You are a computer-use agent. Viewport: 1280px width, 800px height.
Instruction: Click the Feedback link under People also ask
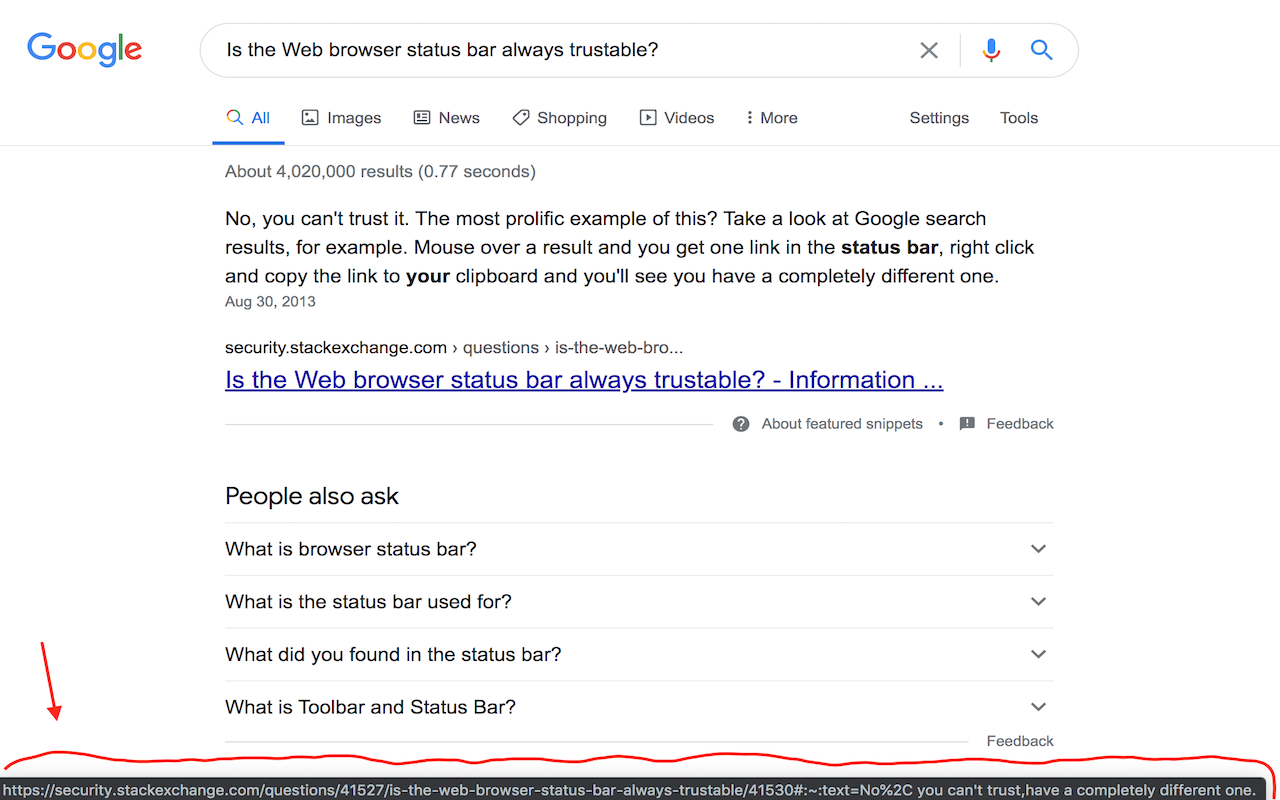point(1020,741)
